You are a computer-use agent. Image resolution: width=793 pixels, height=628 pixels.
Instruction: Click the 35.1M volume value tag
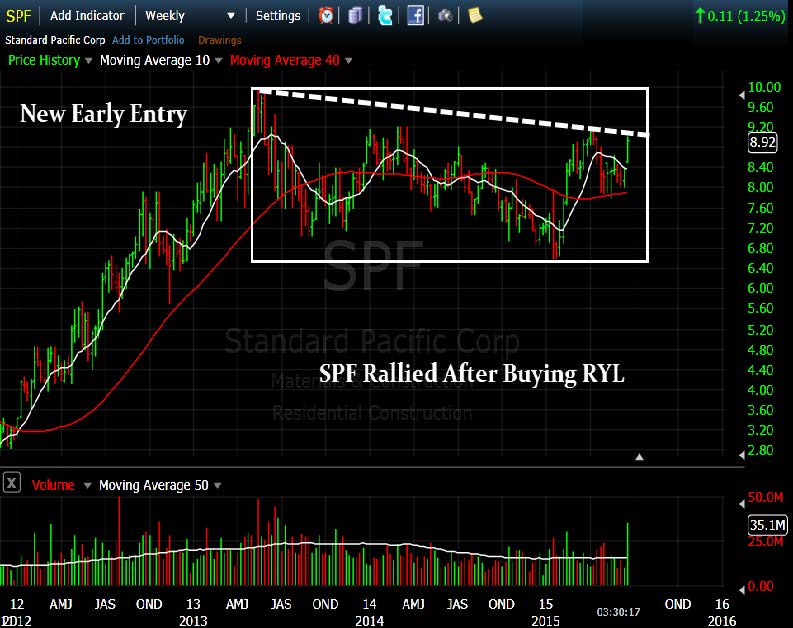(x=768, y=525)
